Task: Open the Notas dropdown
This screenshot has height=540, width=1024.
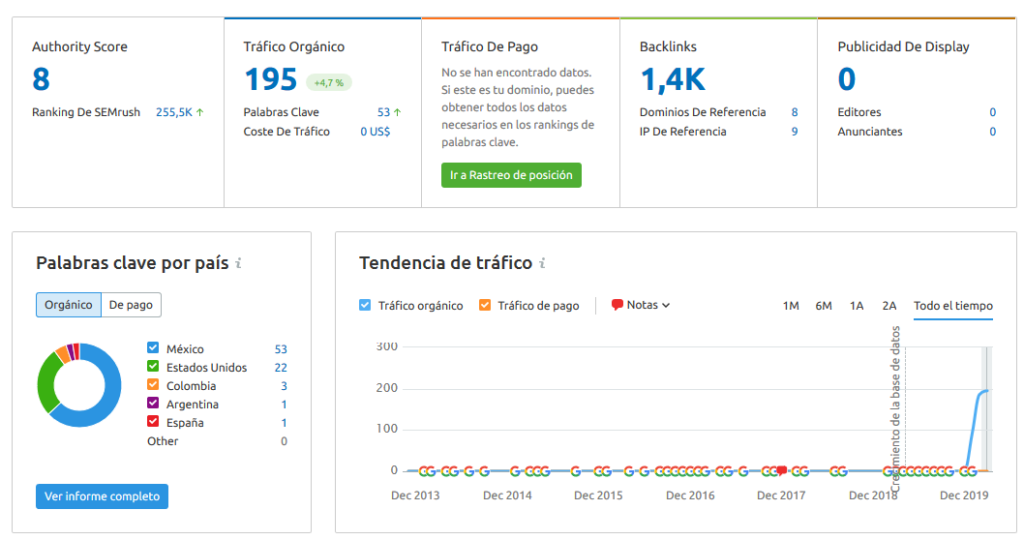Action: [641, 305]
